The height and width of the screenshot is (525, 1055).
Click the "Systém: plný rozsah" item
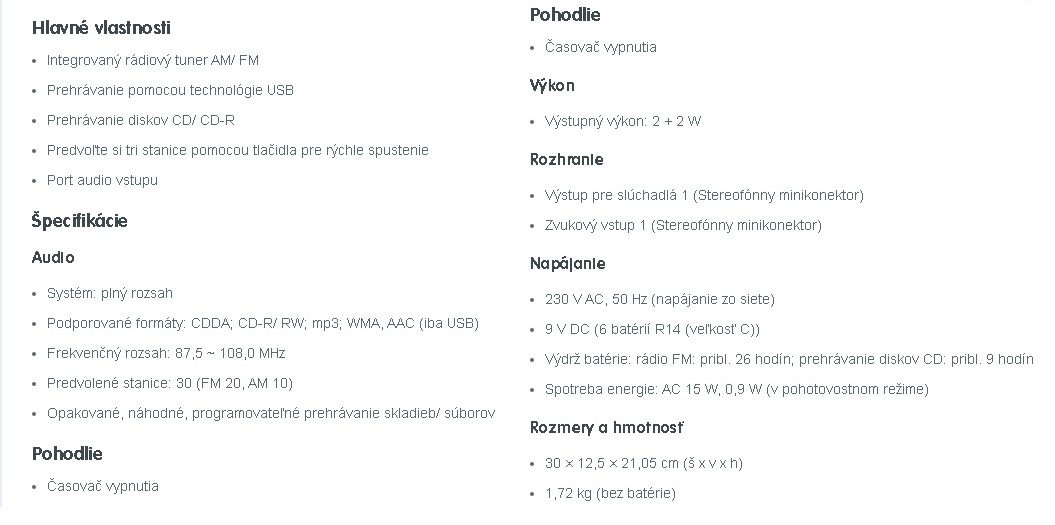[x=109, y=293]
